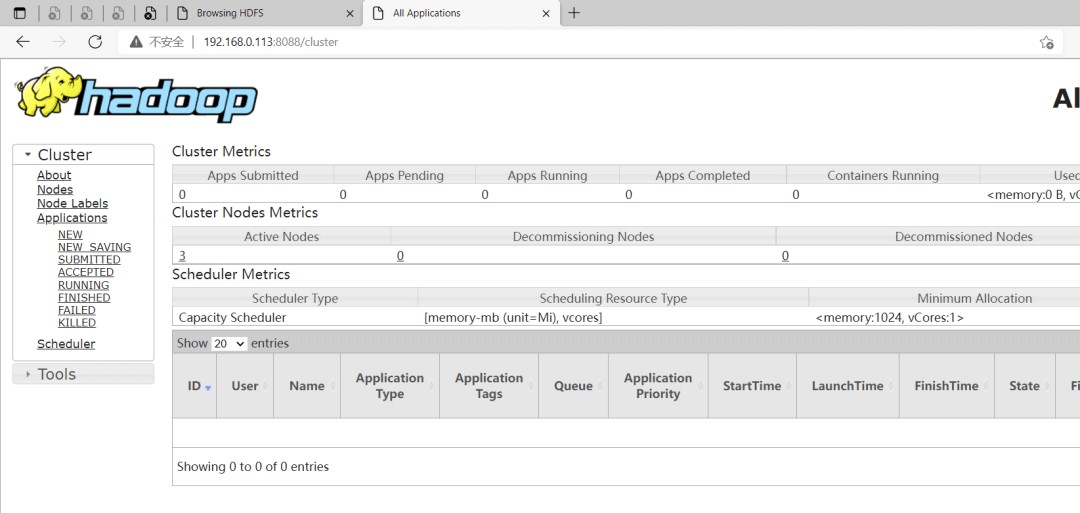Close the Browsing HDFS tab
The width and height of the screenshot is (1080, 513).
(x=349, y=14)
